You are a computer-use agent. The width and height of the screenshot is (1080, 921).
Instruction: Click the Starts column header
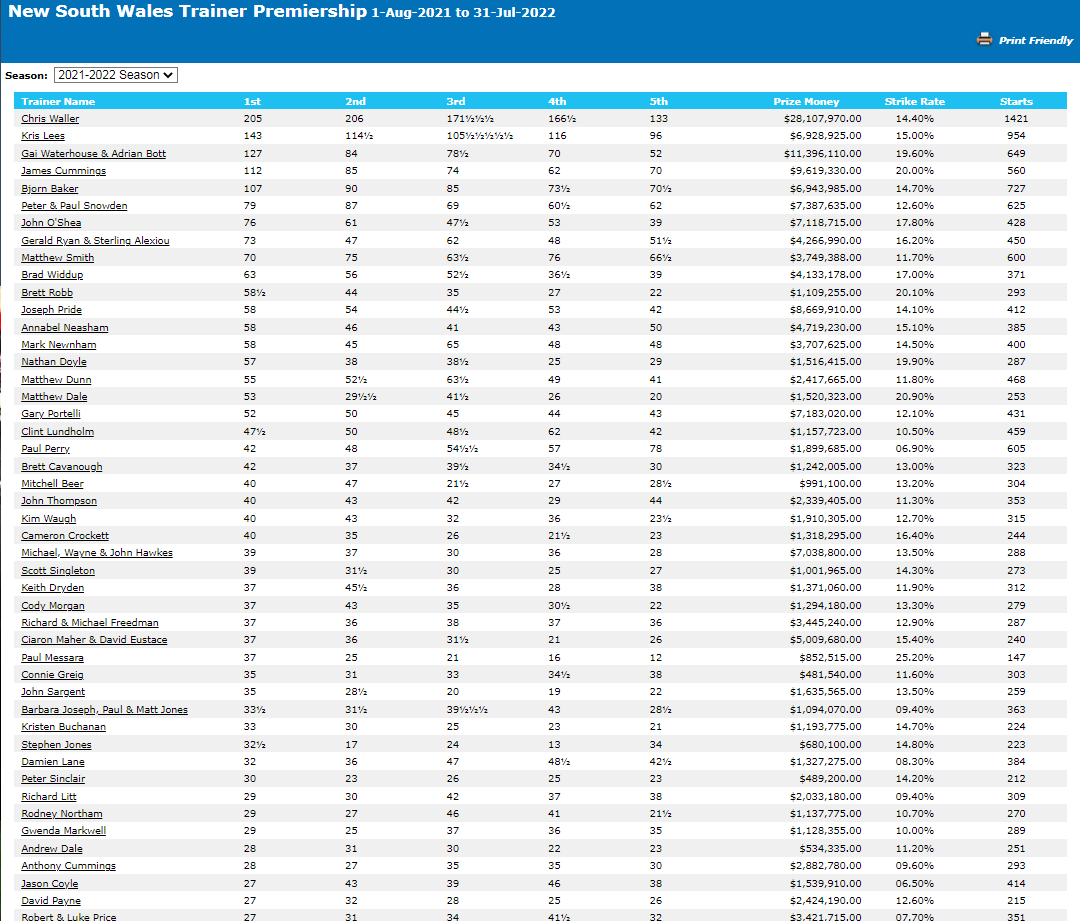coord(1016,101)
